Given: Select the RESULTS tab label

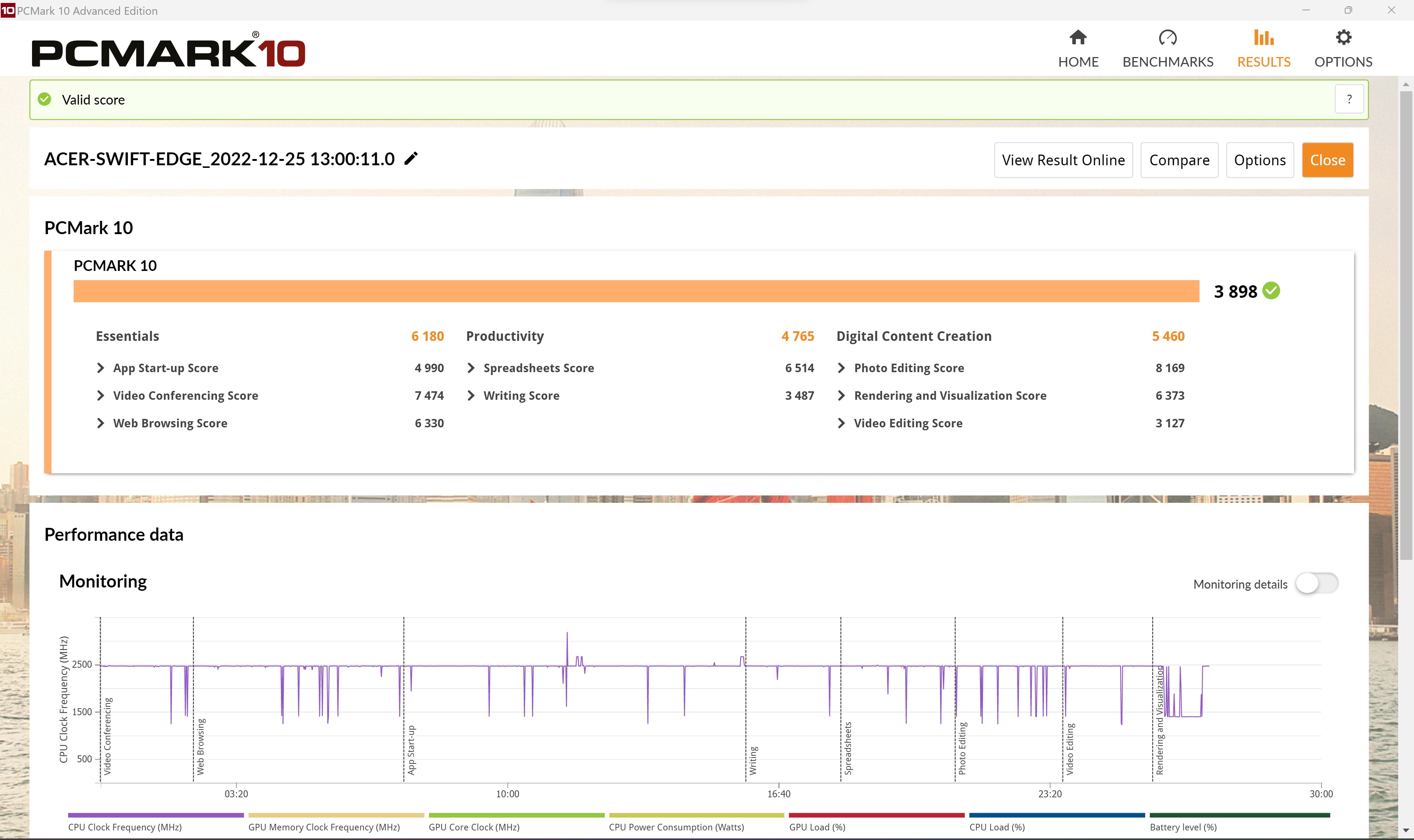Looking at the screenshot, I should coord(1263,62).
